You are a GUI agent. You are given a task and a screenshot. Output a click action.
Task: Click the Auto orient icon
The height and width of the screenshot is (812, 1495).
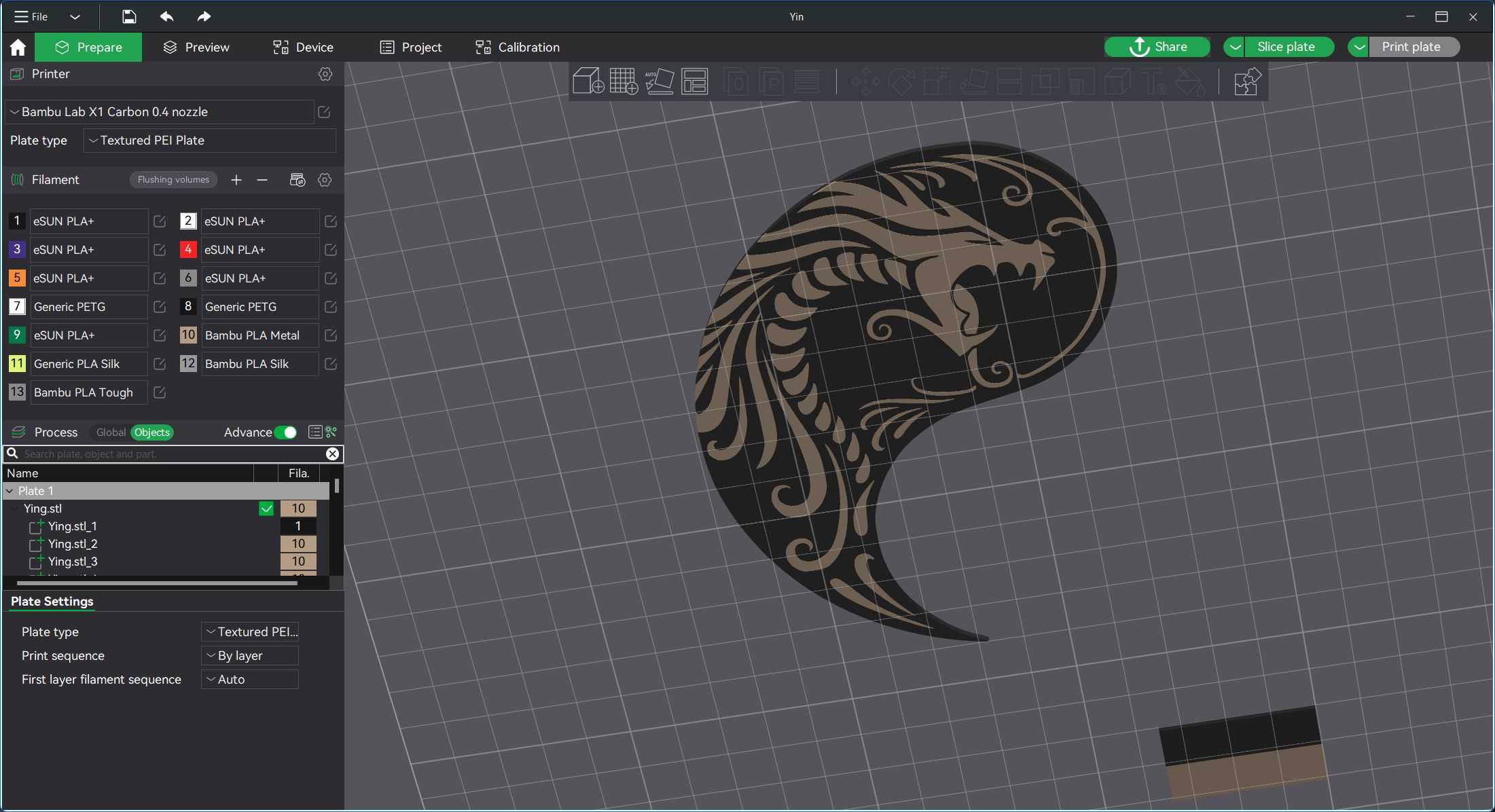(659, 81)
